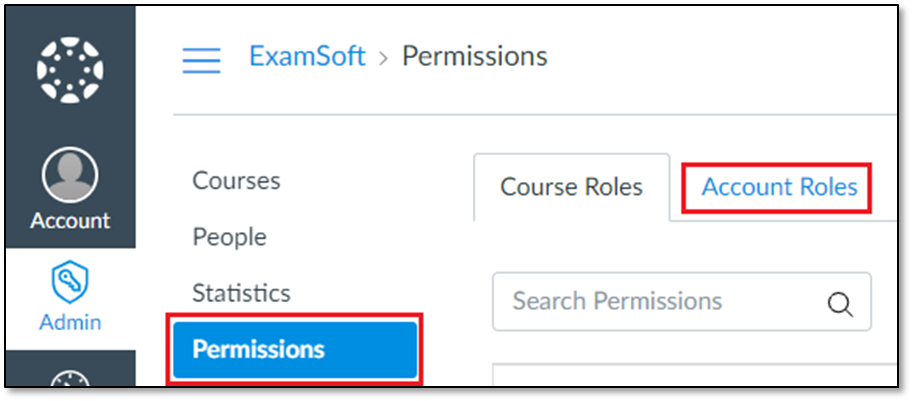
Task: Click the permissions table panel below search
Action: [695, 375]
